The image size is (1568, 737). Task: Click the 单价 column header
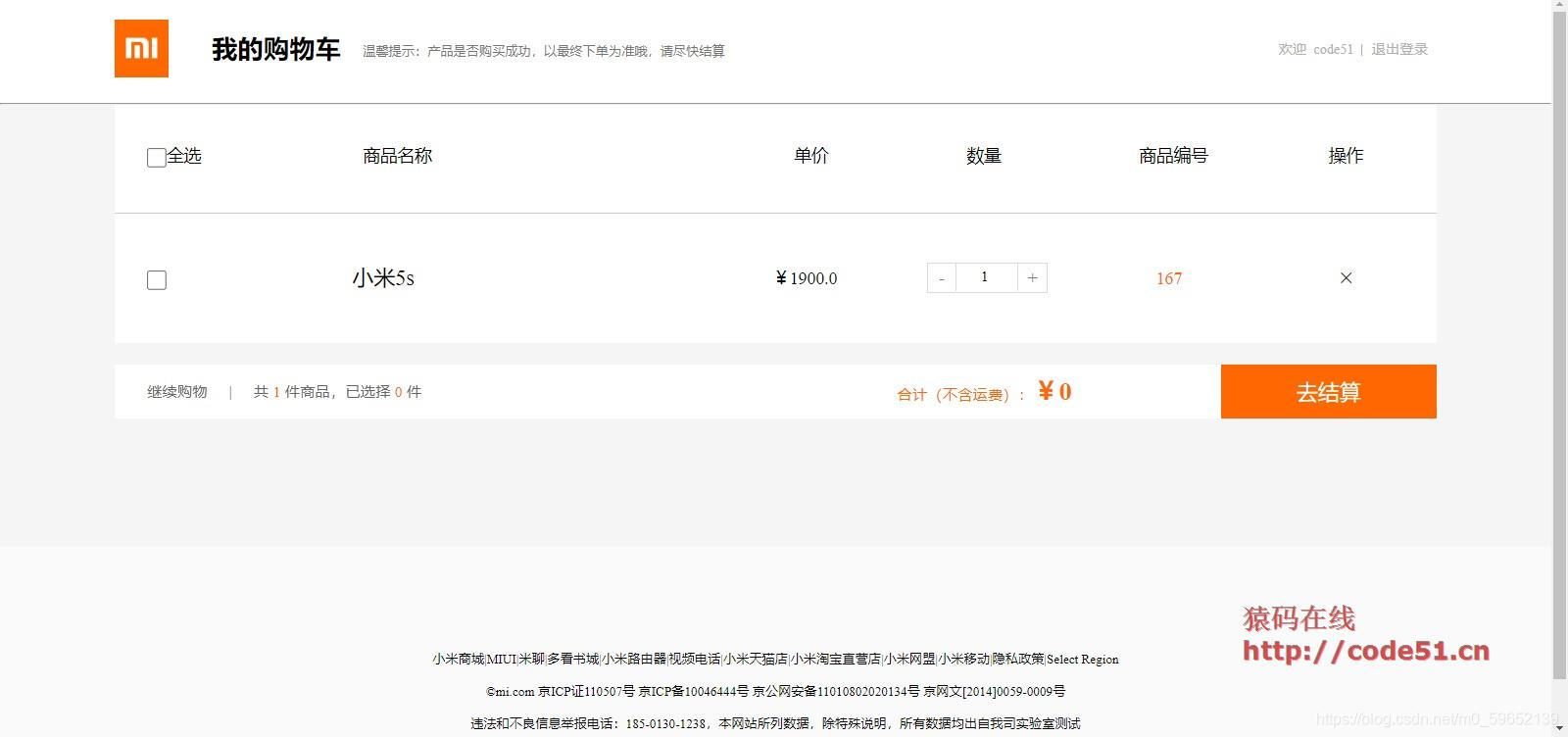coord(811,156)
